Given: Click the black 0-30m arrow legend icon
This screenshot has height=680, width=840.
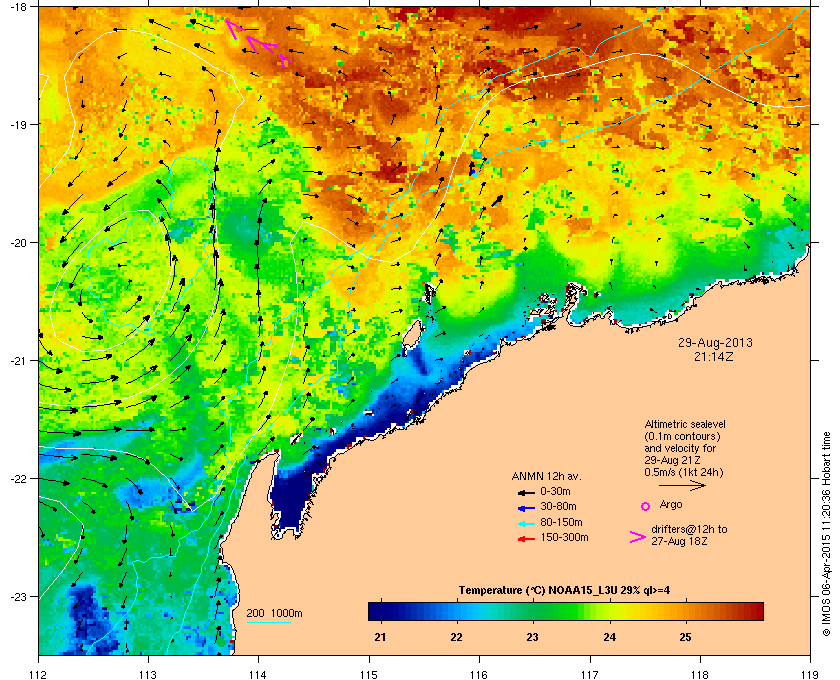Looking at the screenshot, I should tap(527, 492).
